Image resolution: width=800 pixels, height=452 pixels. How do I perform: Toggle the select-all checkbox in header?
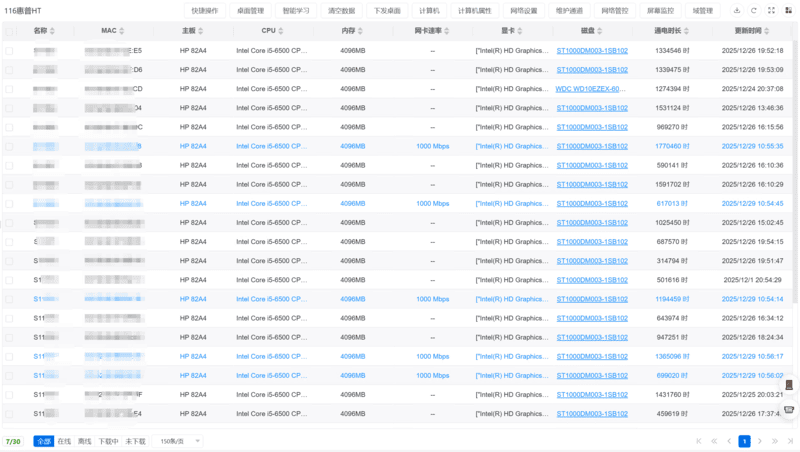[x=10, y=31]
